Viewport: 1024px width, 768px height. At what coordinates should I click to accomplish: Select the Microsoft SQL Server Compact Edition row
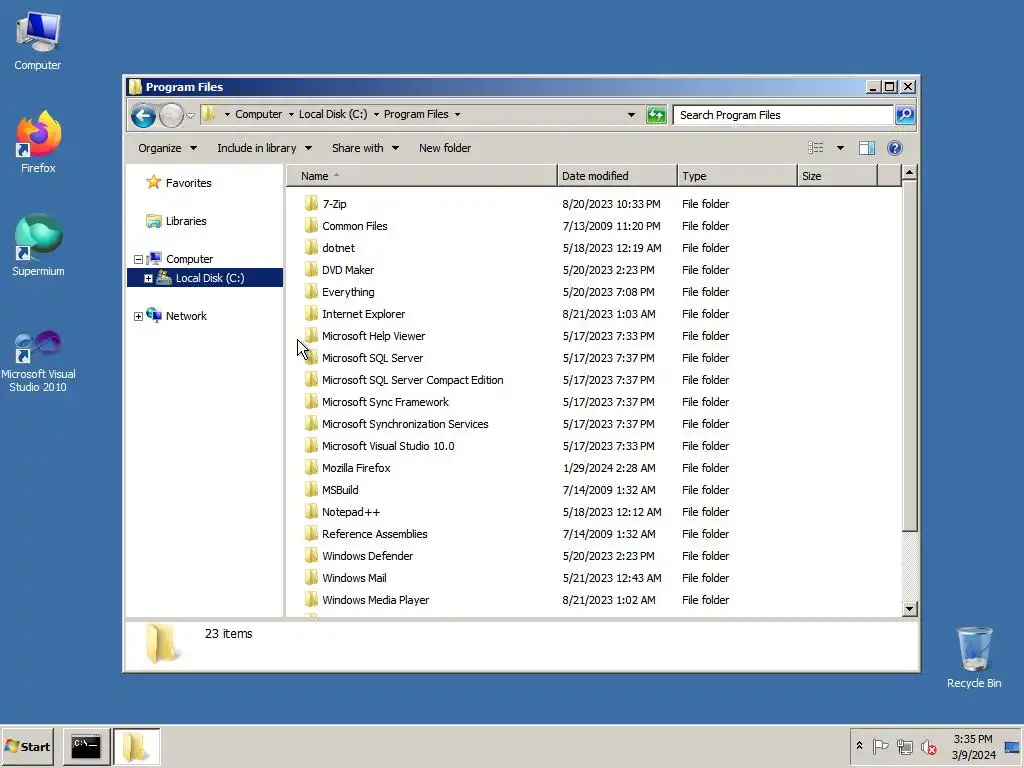[x=593, y=380]
